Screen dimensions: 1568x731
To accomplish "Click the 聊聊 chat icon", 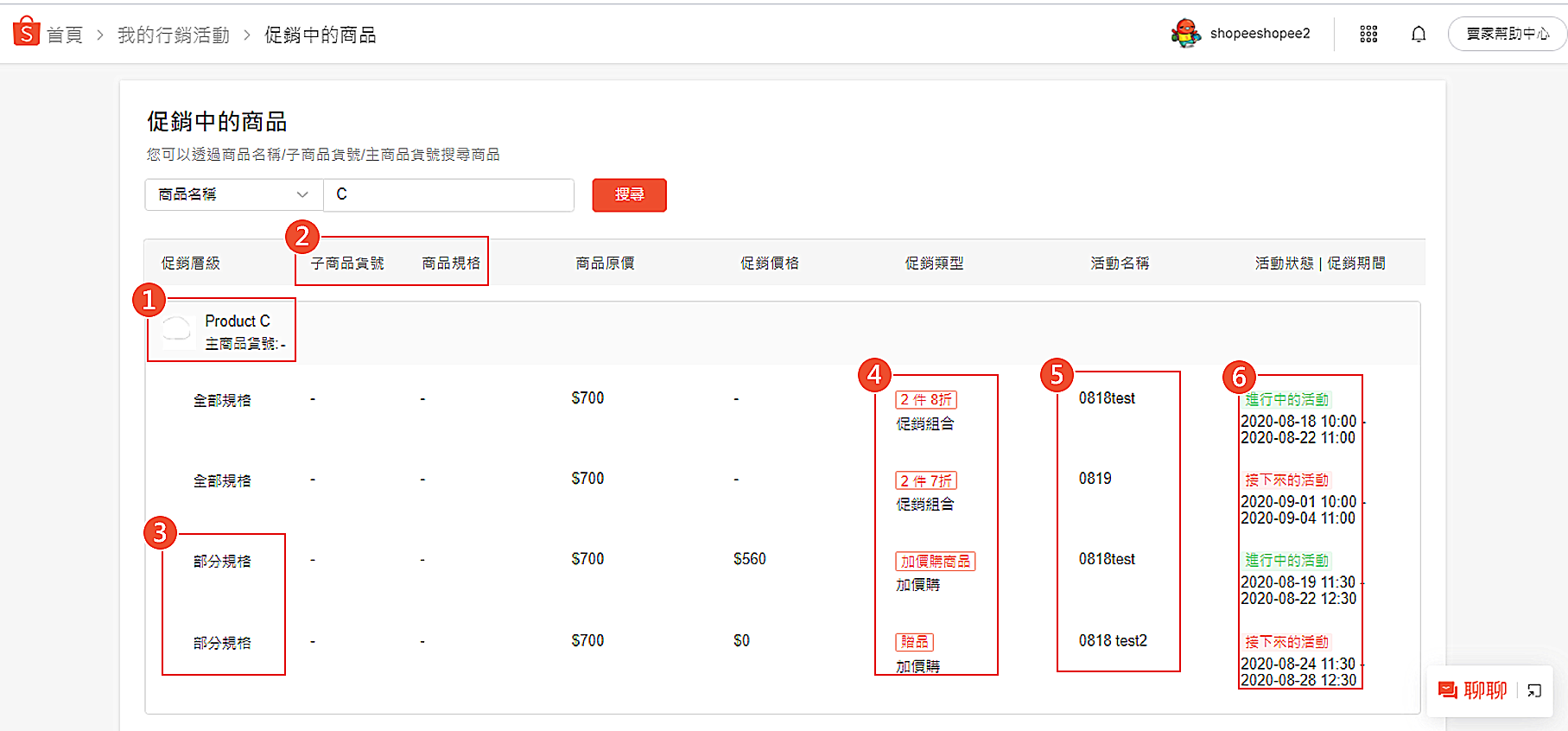I will click(x=1448, y=690).
